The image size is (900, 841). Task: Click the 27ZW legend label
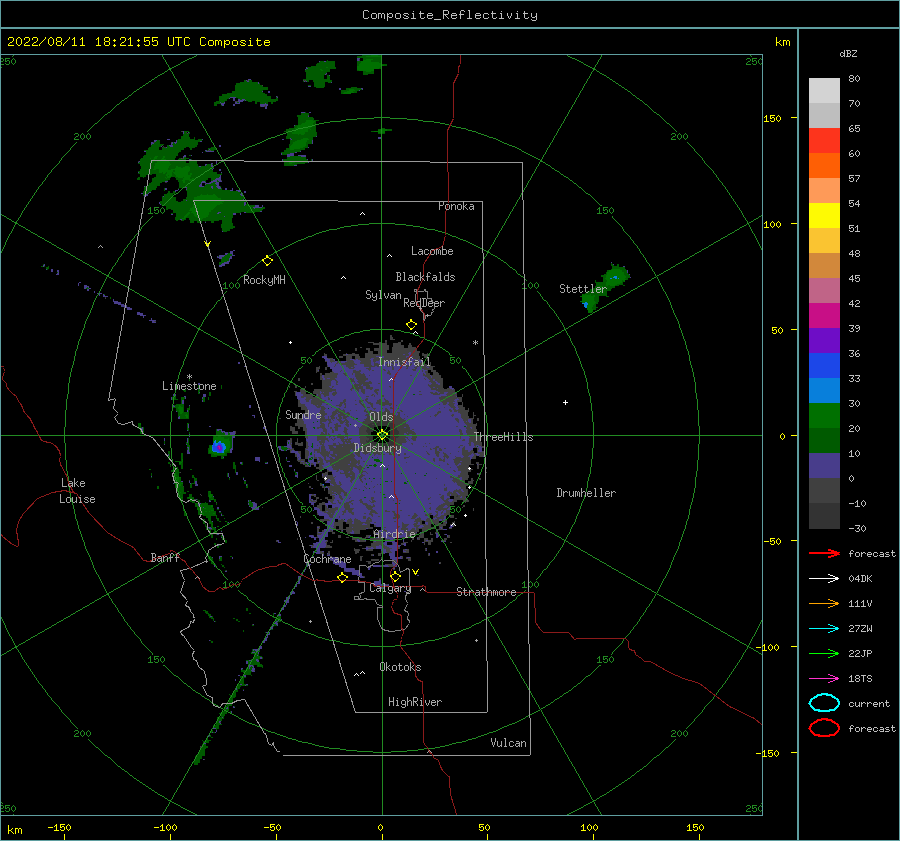pyautogui.click(x=860, y=629)
